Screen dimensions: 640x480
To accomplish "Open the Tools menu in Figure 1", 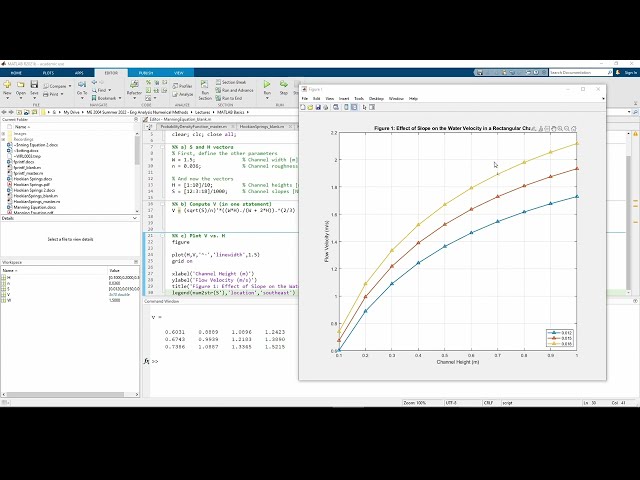I will pos(359,98).
